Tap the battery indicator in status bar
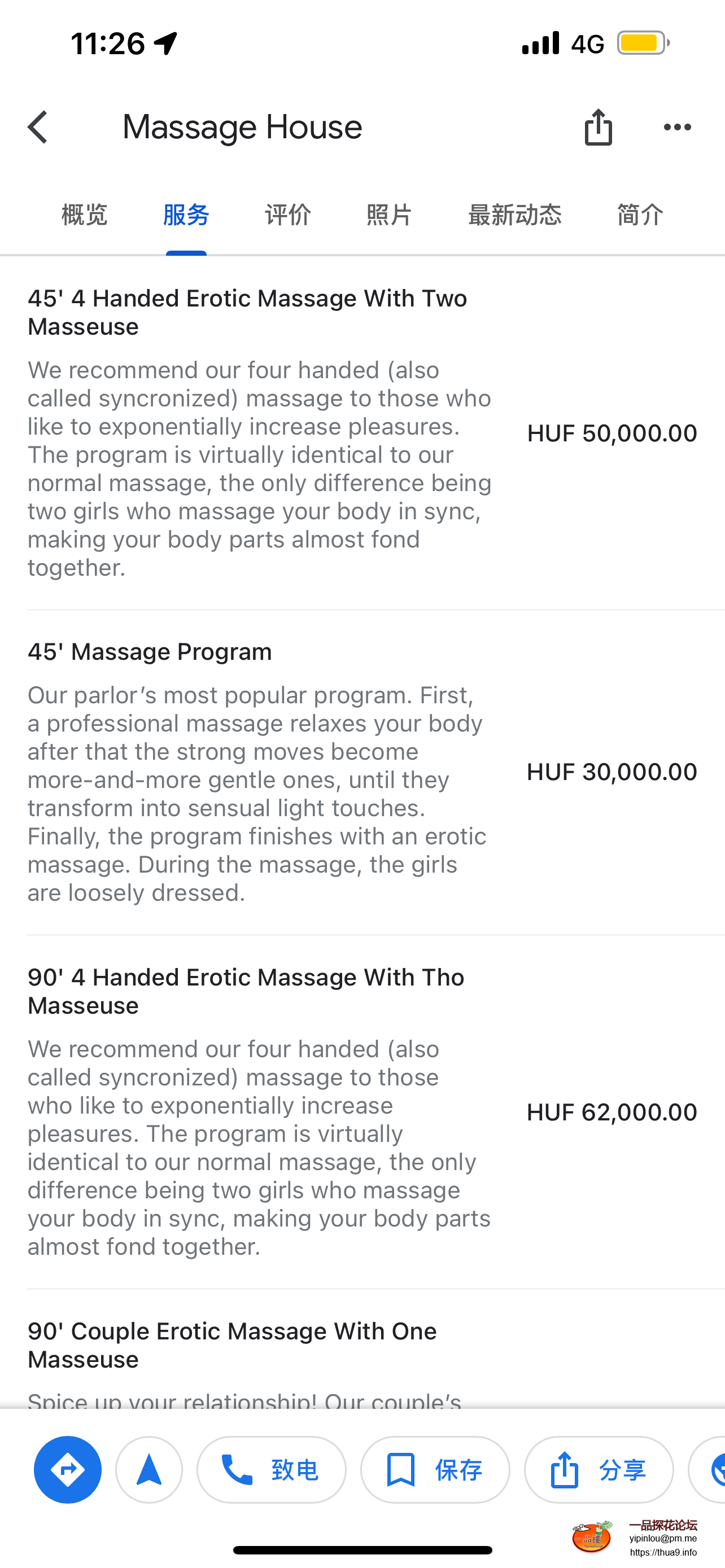The image size is (725, 1568). pyautogui.click(x=643, y=43)
